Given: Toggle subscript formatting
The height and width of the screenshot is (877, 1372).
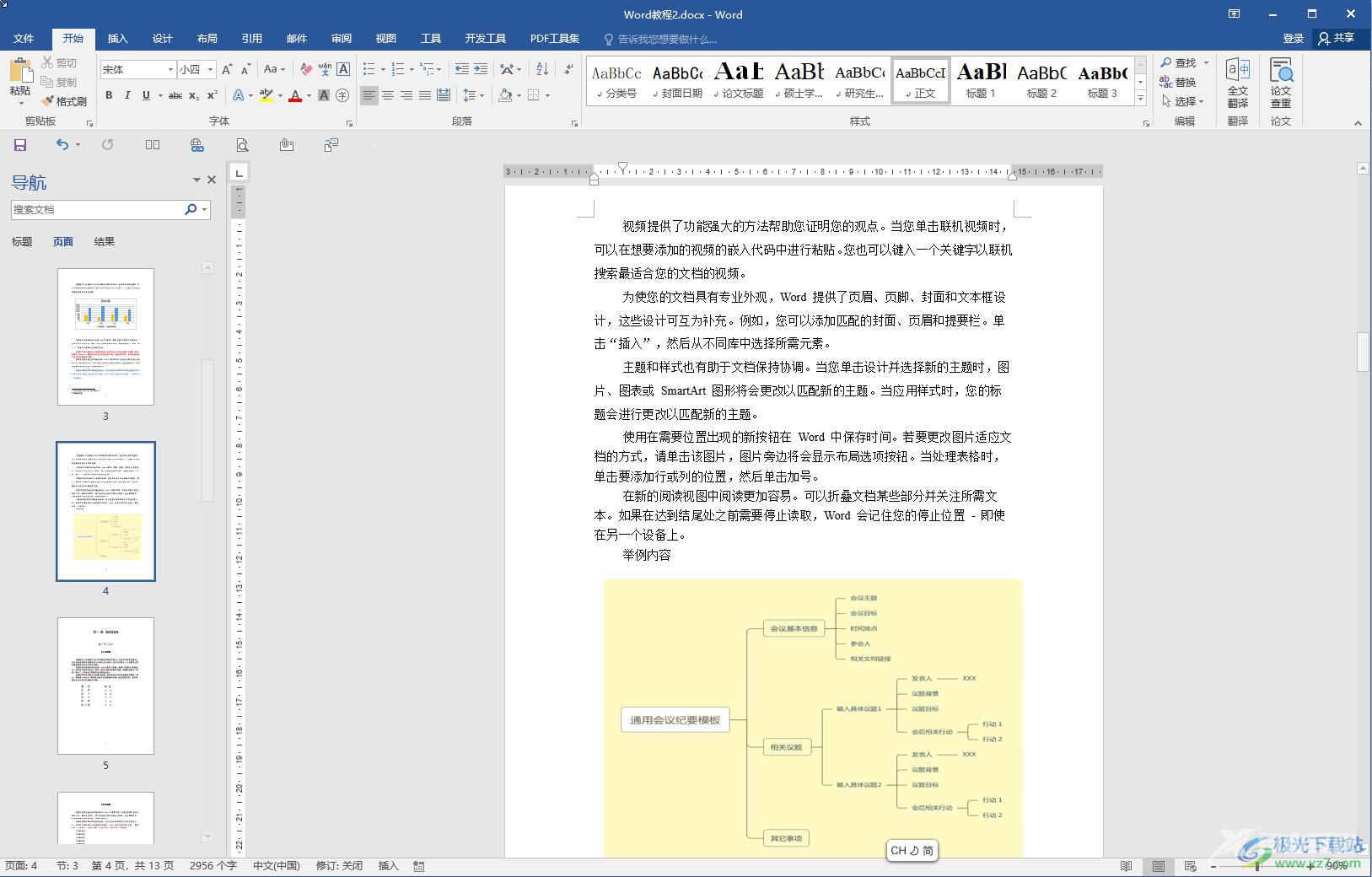Looking at the screenshot, I should click(x=194, y=95).
